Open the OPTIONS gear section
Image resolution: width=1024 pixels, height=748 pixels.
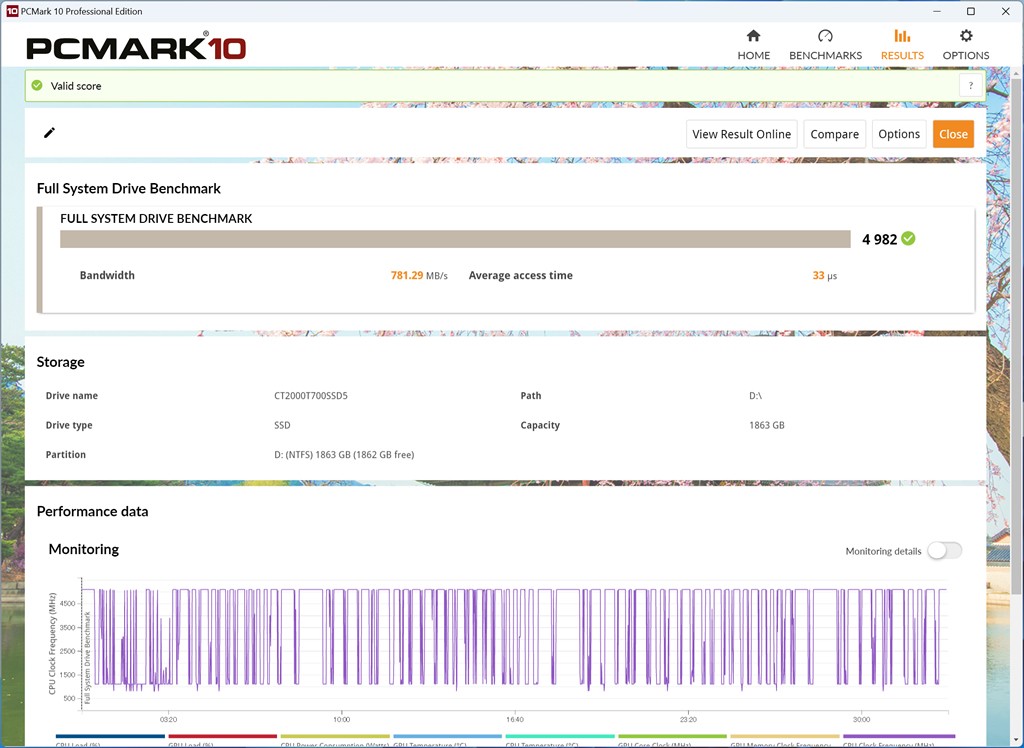965,44
